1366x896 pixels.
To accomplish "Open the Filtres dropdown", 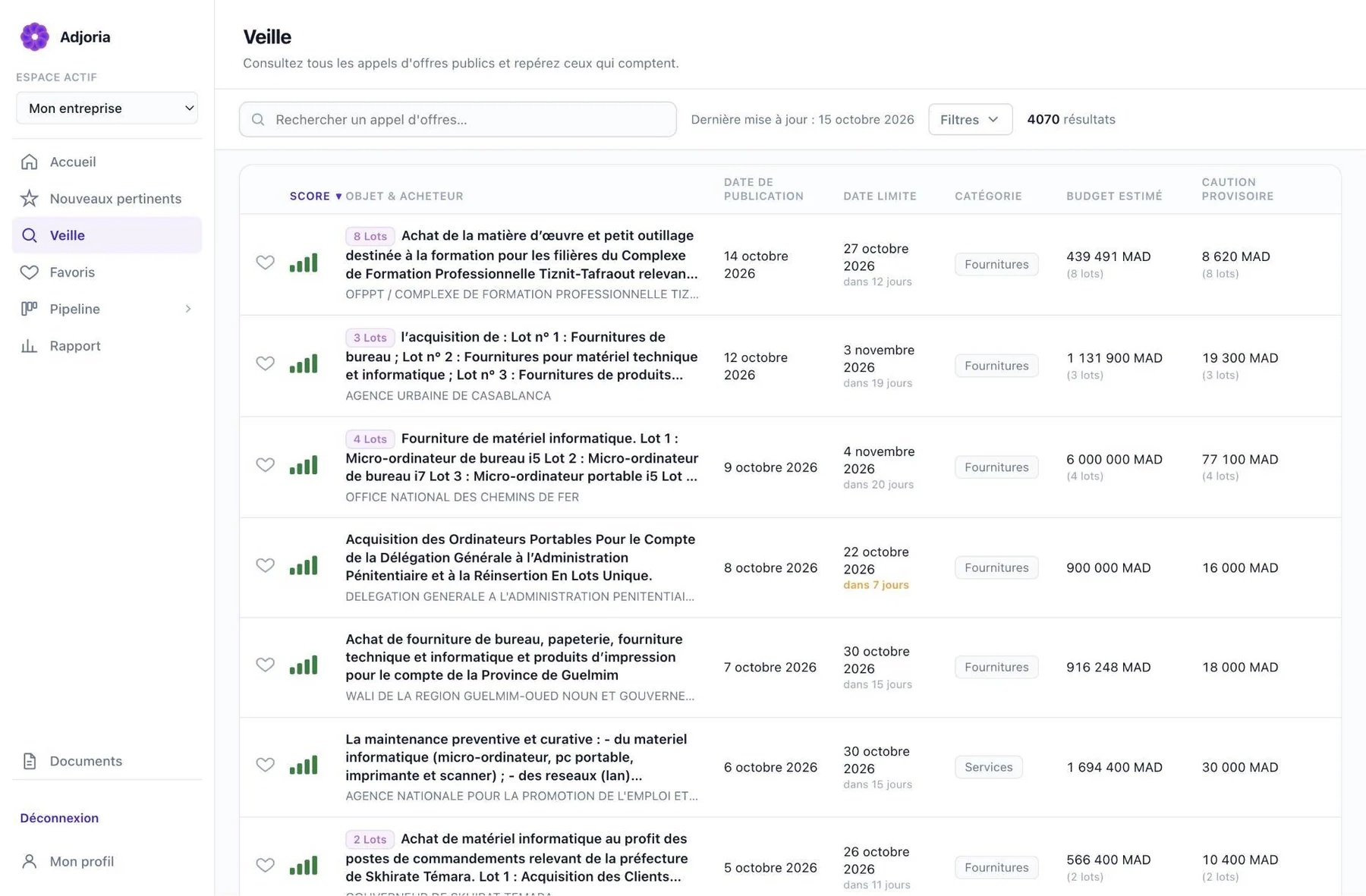I will [970, 119].
